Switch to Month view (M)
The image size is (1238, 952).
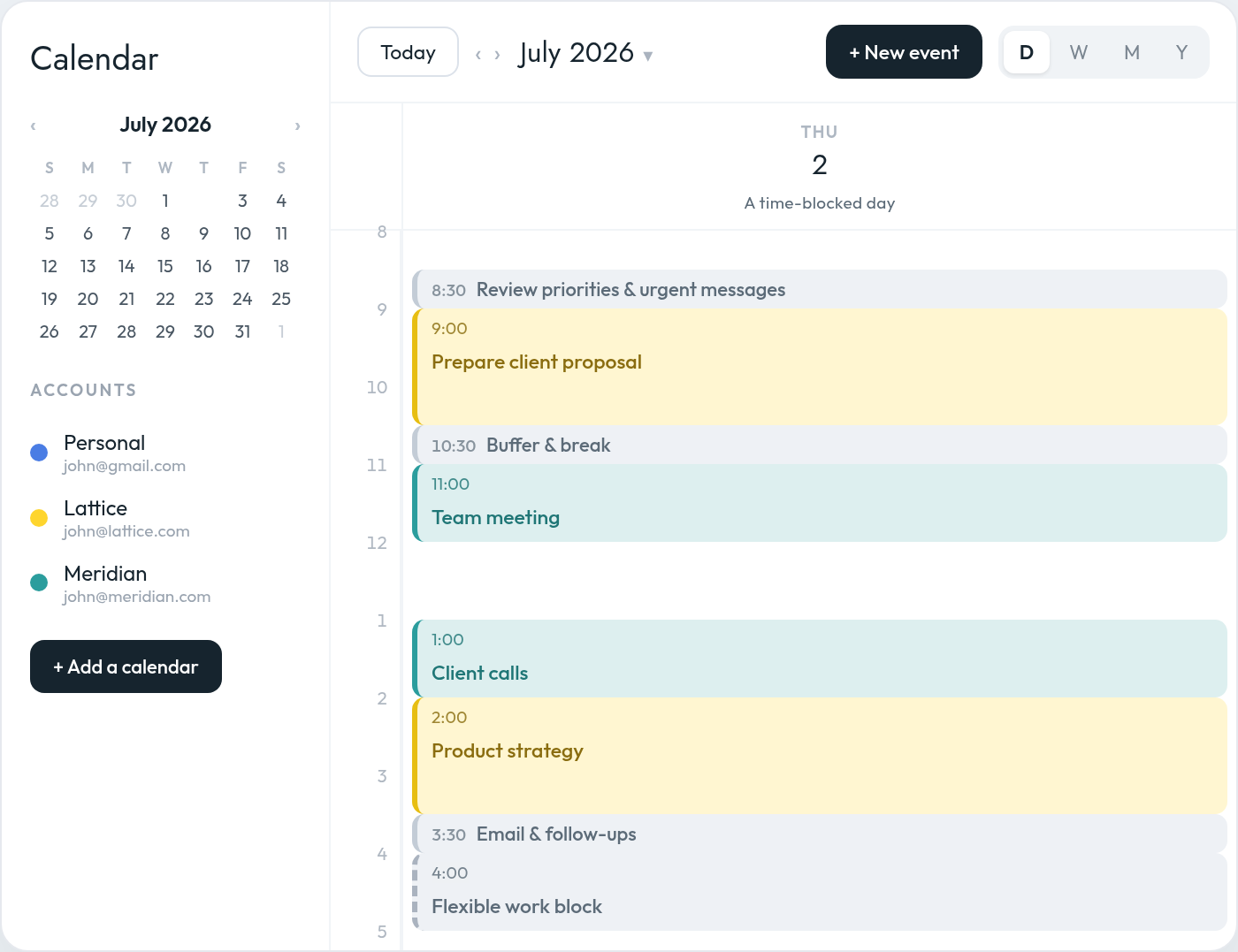[1132, 52]
